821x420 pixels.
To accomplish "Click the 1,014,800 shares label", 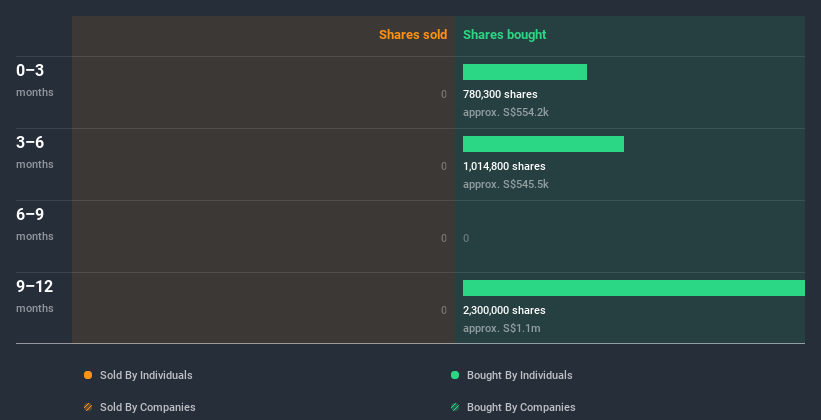I will pos(504,166).
